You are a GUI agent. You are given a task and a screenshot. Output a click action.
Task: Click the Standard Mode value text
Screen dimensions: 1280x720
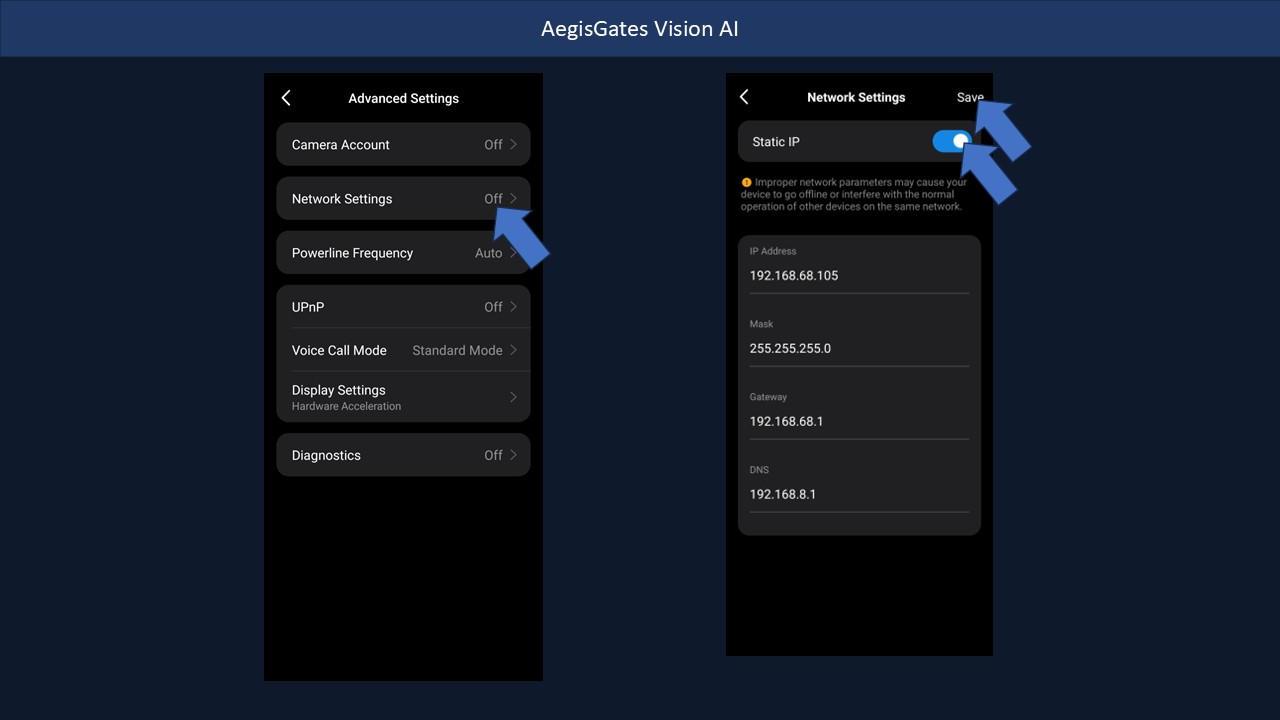click(457, 350)
